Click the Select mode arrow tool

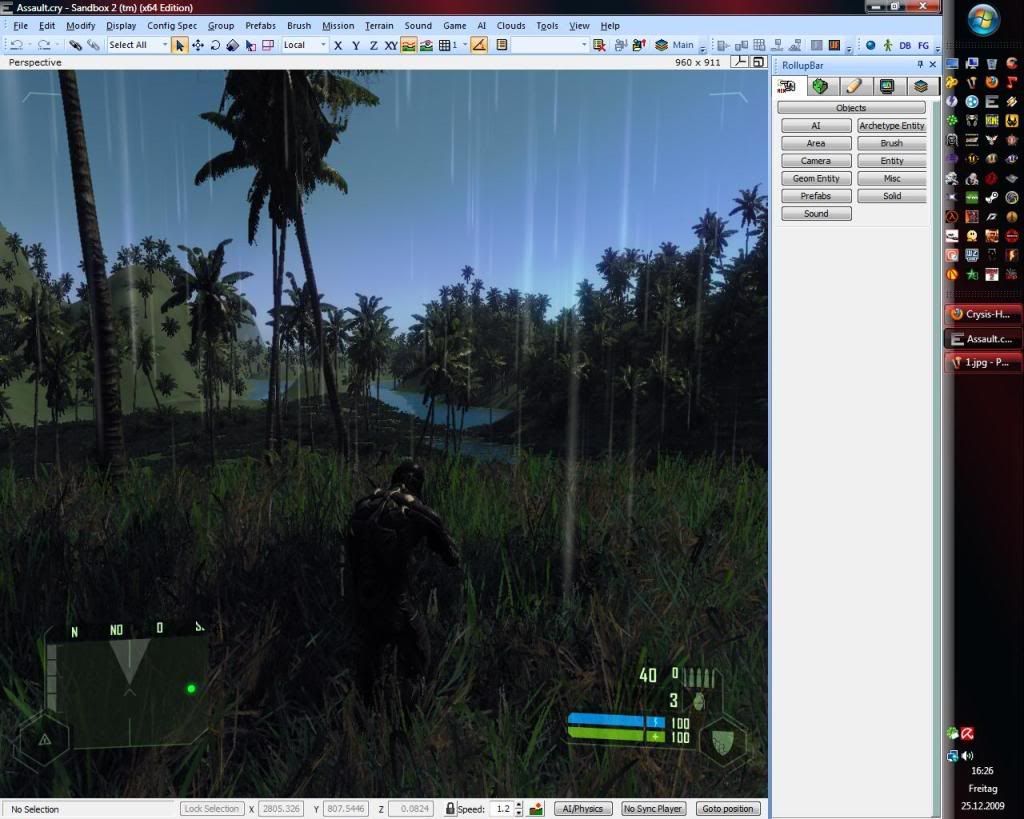coord(180,45)
